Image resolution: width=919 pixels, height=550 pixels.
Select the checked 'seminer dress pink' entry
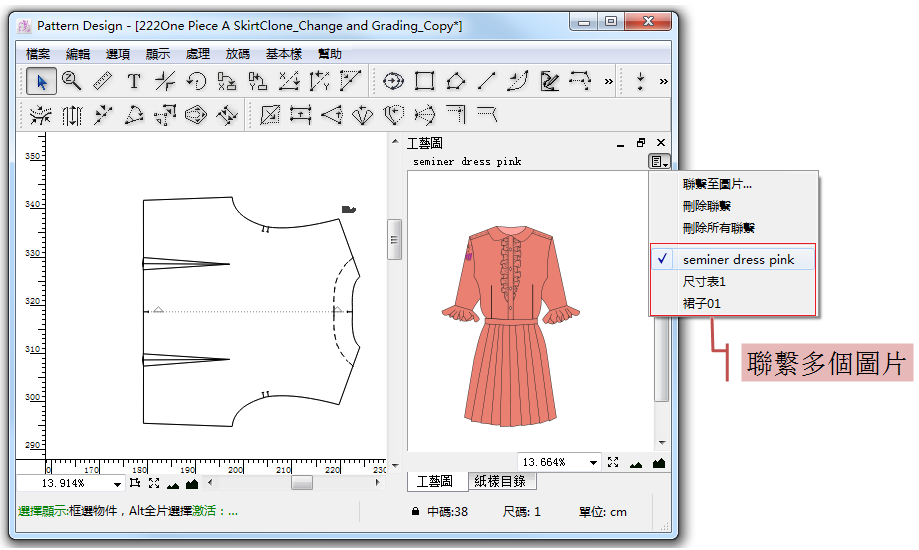pos(738,259)
